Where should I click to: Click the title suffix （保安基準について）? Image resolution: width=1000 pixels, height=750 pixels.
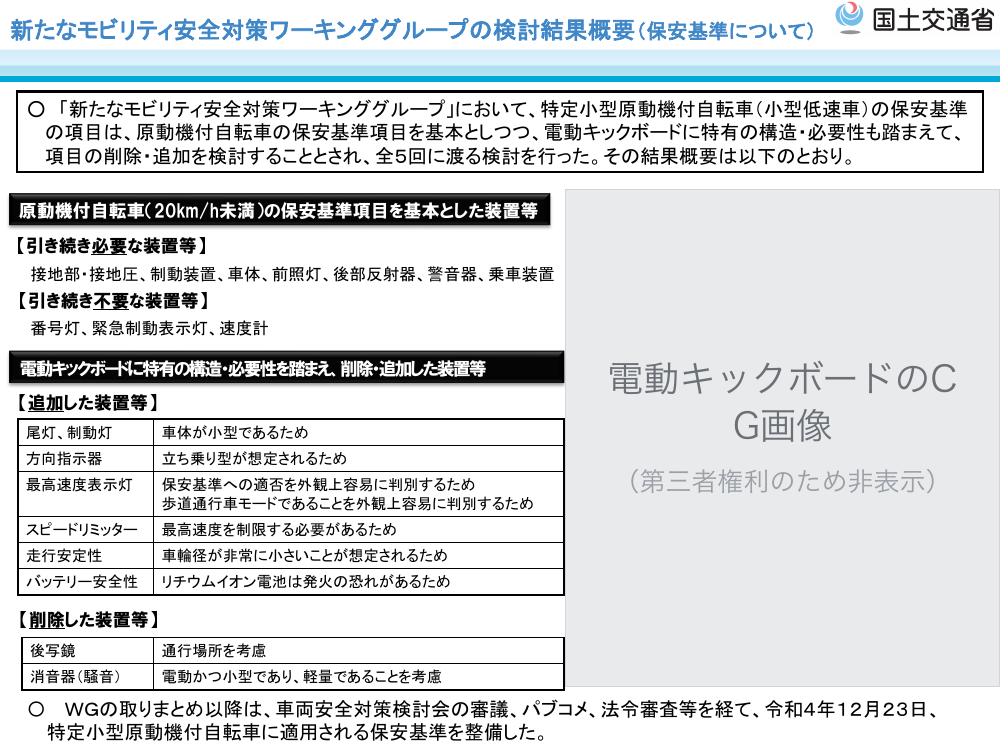[726, 31]
